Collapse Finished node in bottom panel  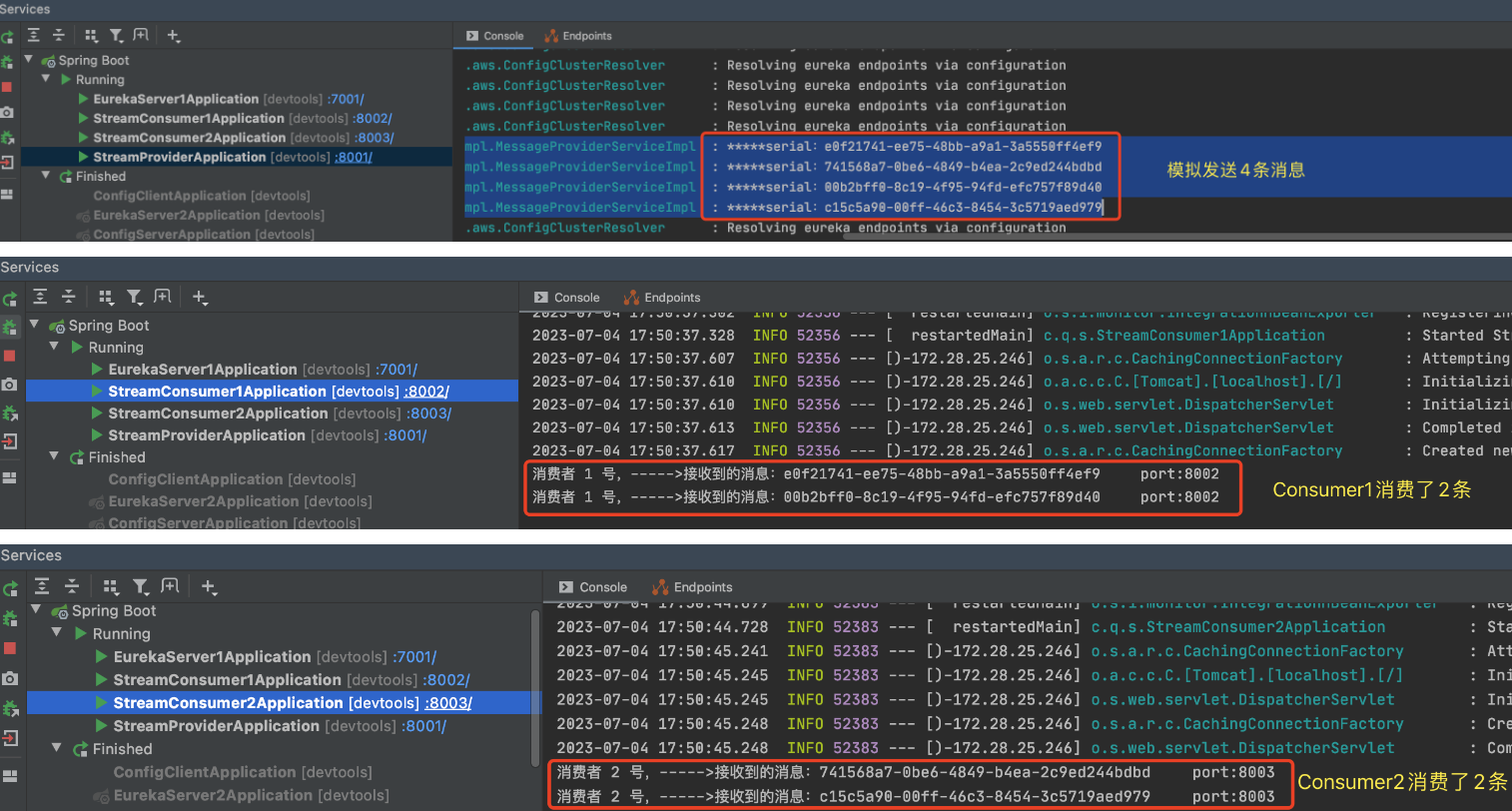click(56, 748)
